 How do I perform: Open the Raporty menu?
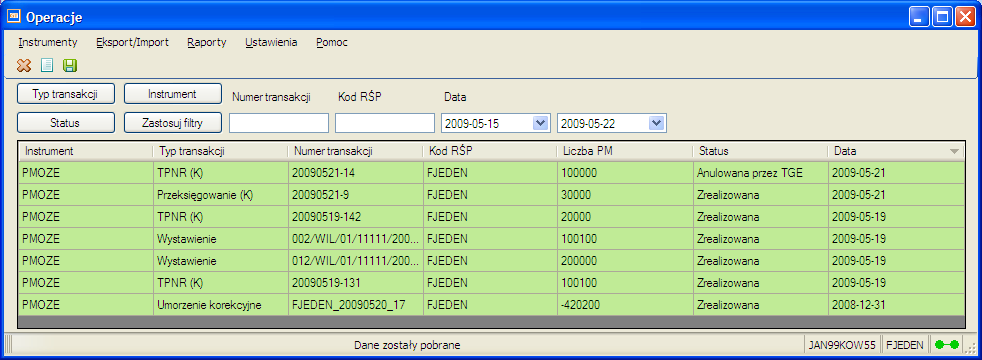(207, 43)
